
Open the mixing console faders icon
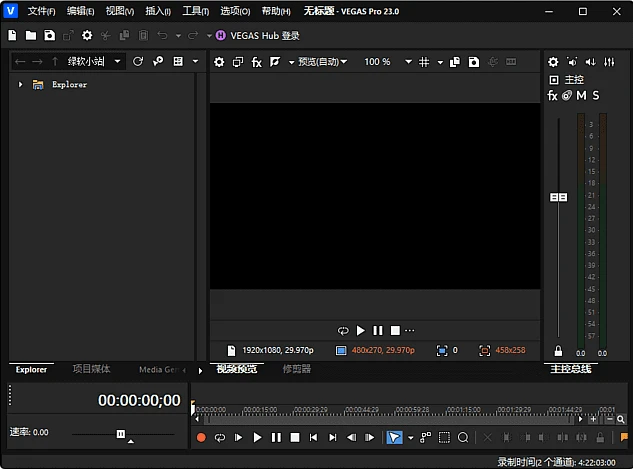(x=609, y=62)
